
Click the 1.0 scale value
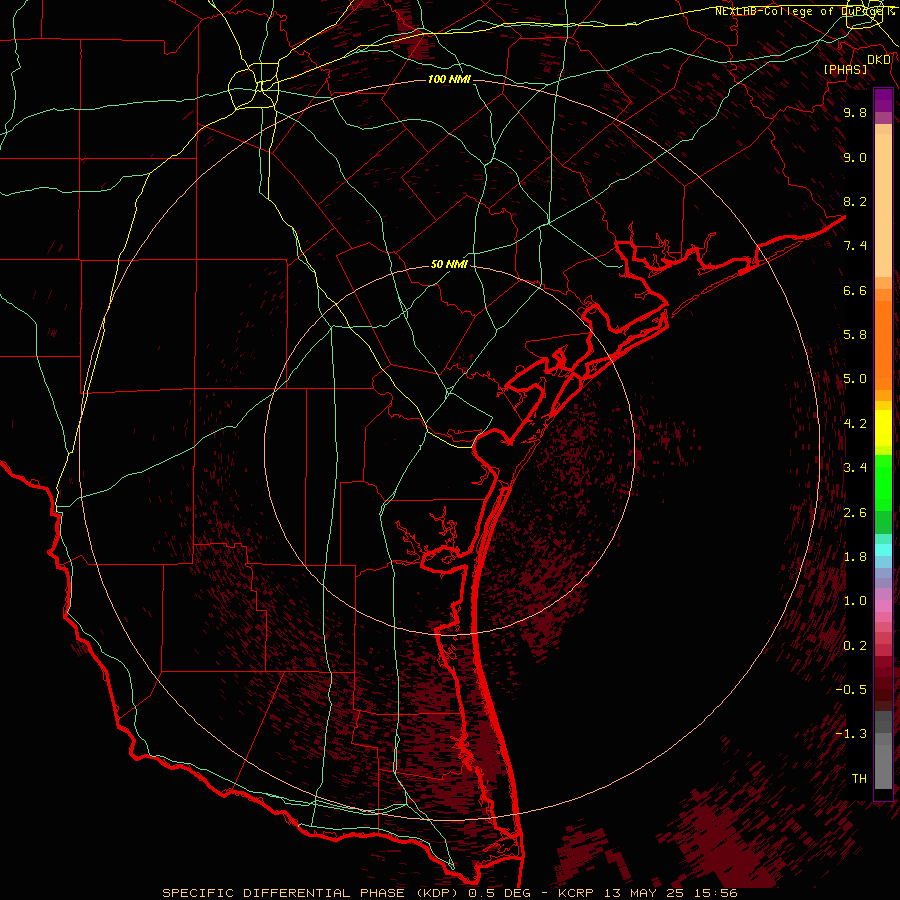tap(855, 601)
